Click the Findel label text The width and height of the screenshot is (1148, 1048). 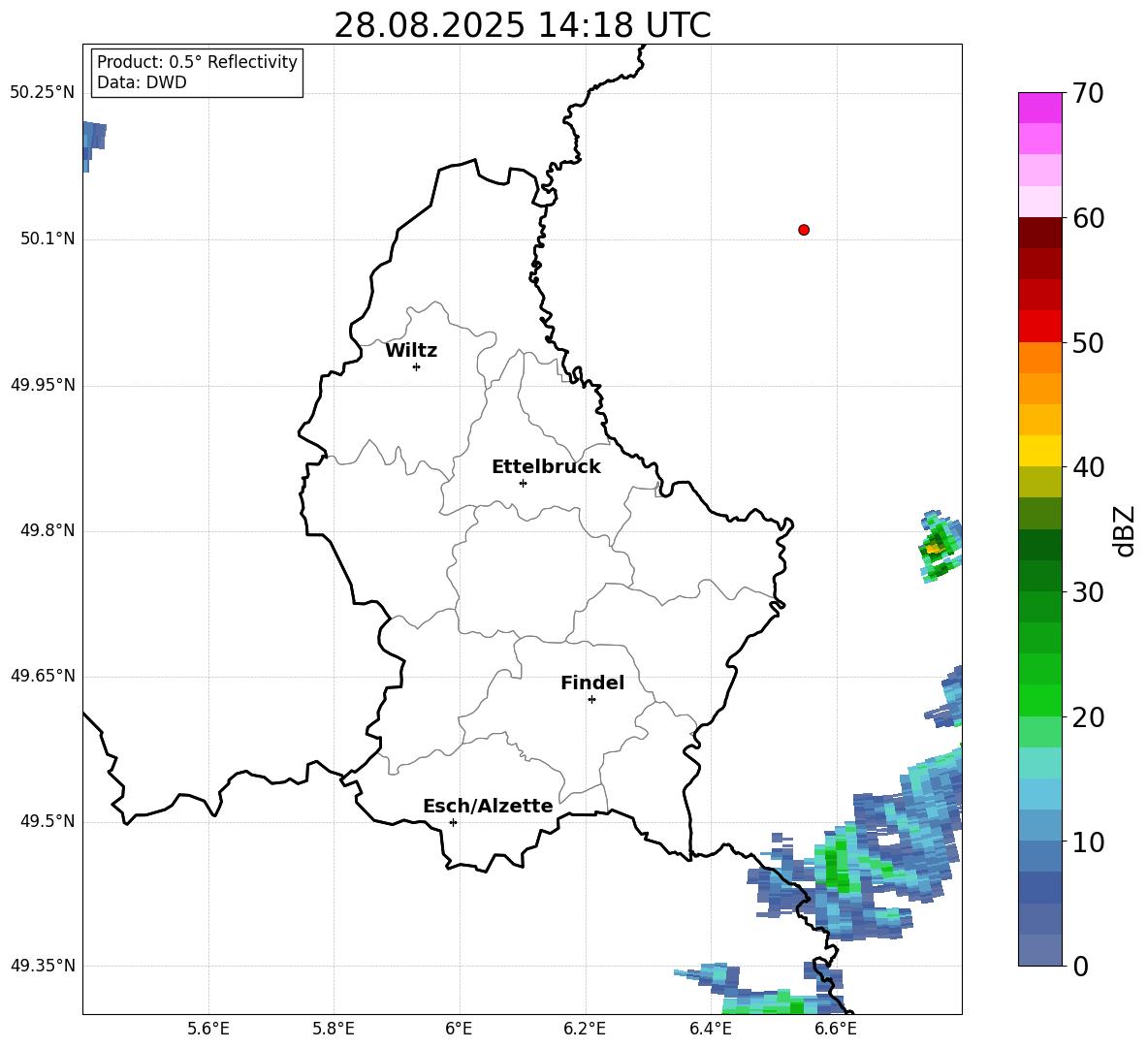tap(592, 683)
